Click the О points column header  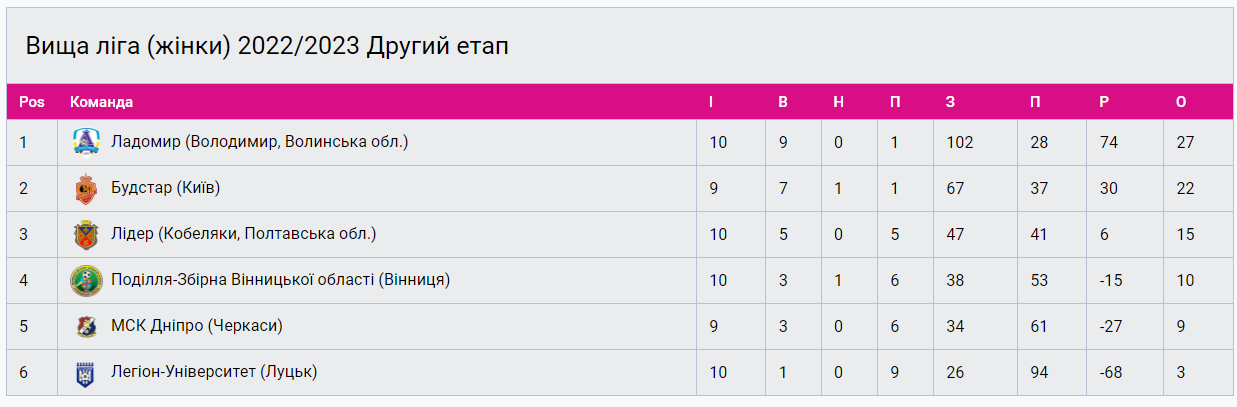1181,102
